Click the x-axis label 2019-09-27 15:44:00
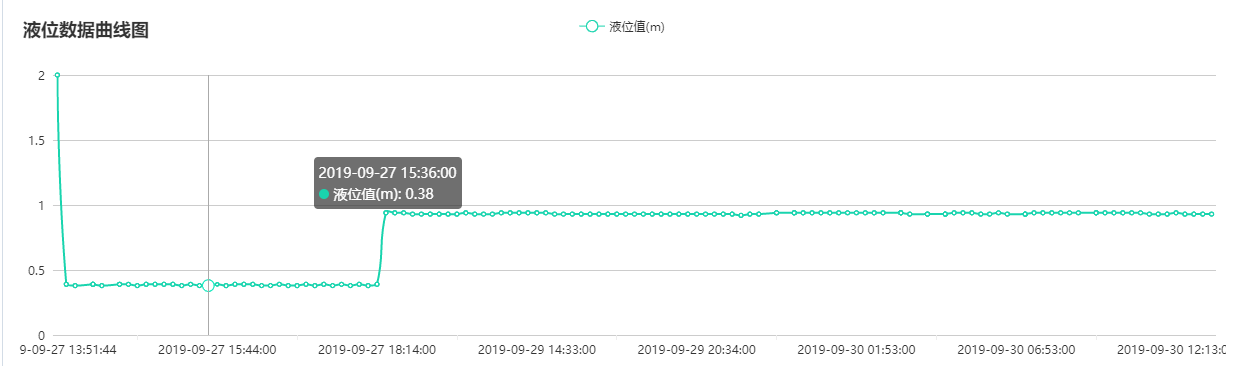This screenshot has height=366, width=1236. [217, 350]
